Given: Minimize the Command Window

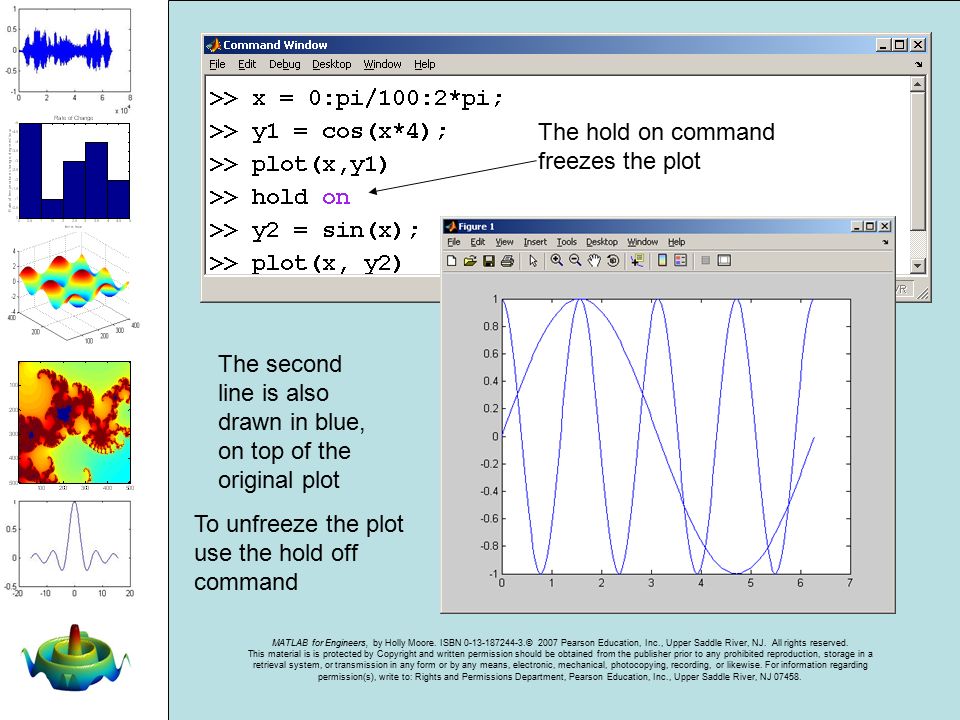Looking at the screenshot, I should coord(883,45).
